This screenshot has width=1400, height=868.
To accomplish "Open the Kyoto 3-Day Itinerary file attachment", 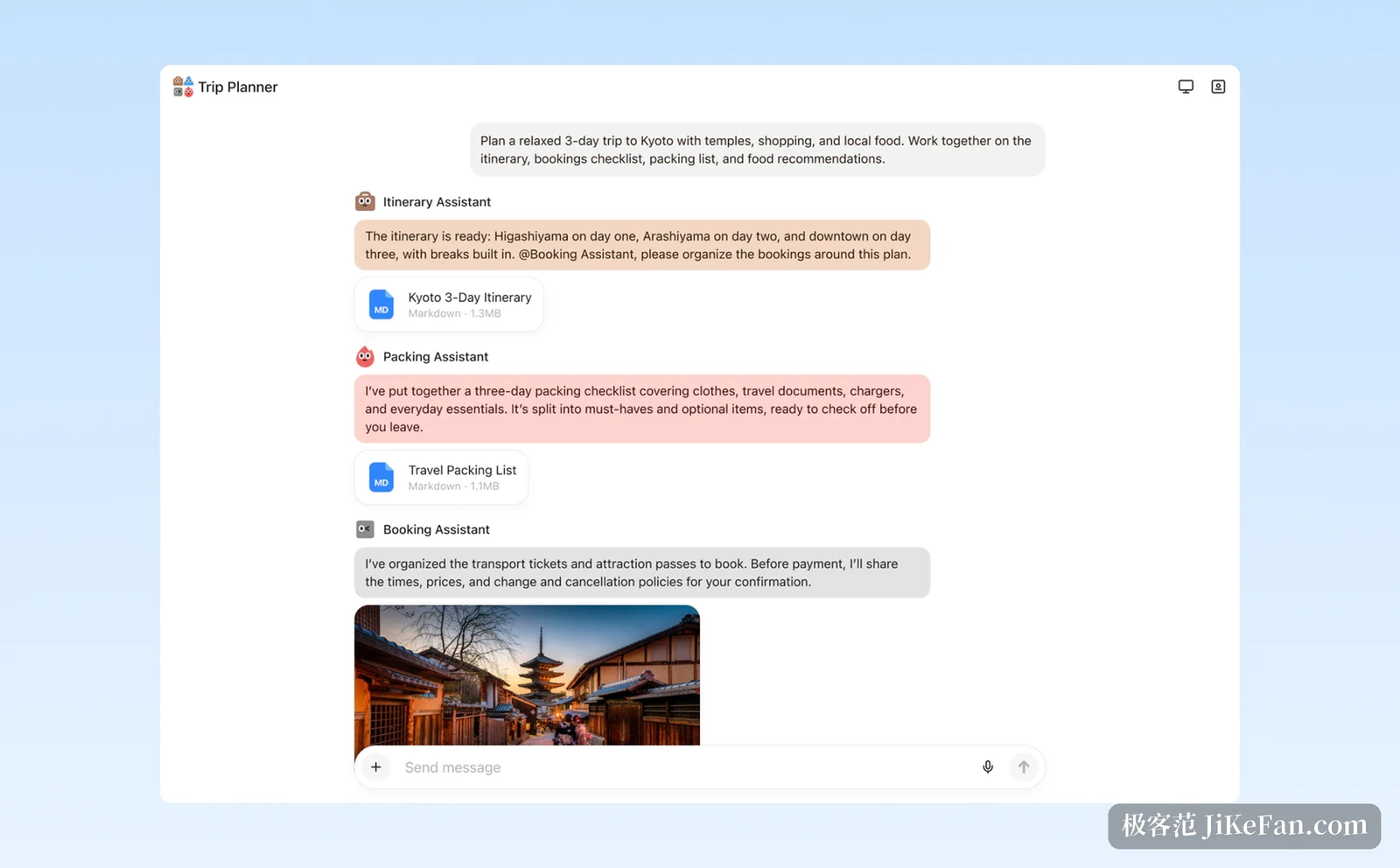I will coord(449,304).
